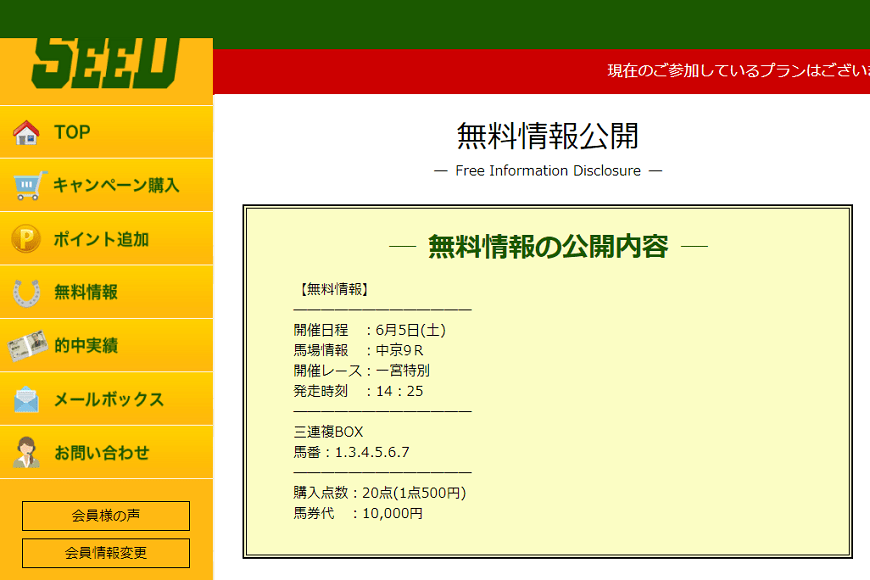Click the SEED logo
This screenshot has height=580, width=870.
(106, 64)
